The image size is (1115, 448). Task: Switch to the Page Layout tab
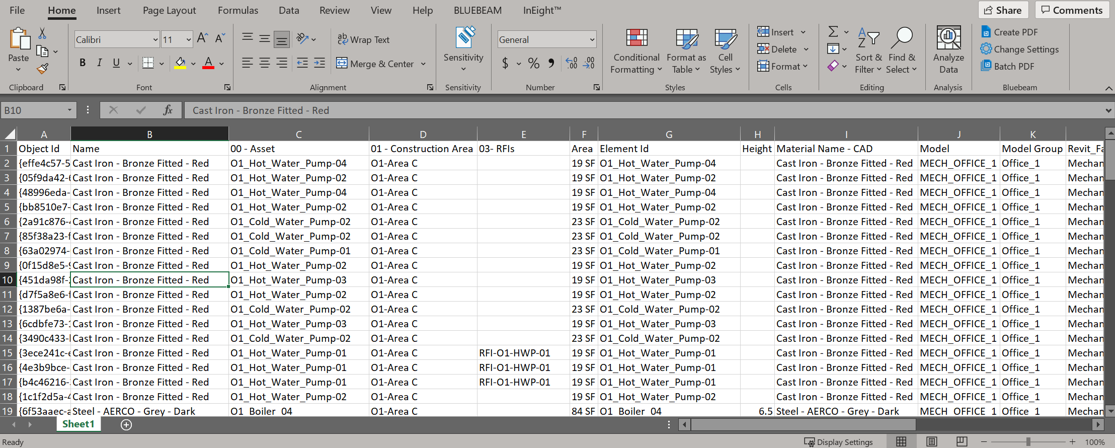click(x=169, y=10)
